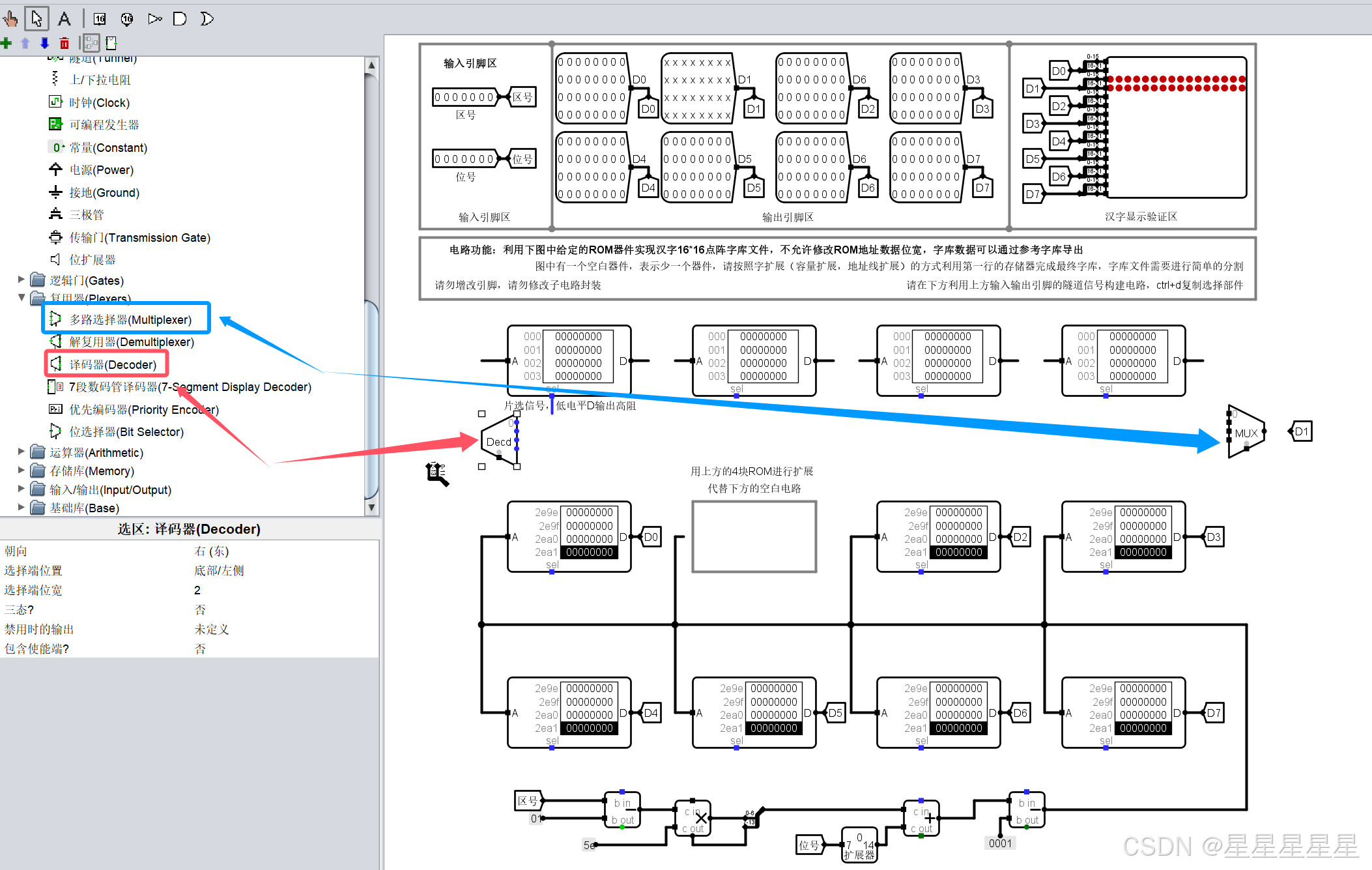Screen dimensions: 1372x870
Task: Expand the 存储库(Memory) folder
Action: 21,470
